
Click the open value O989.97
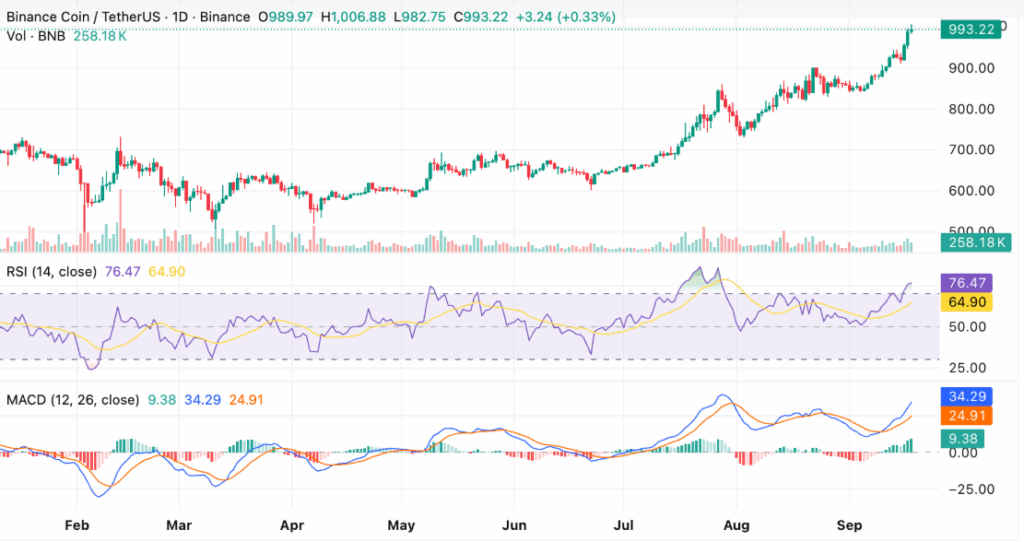pyautogui.click(x=285, y=17)
